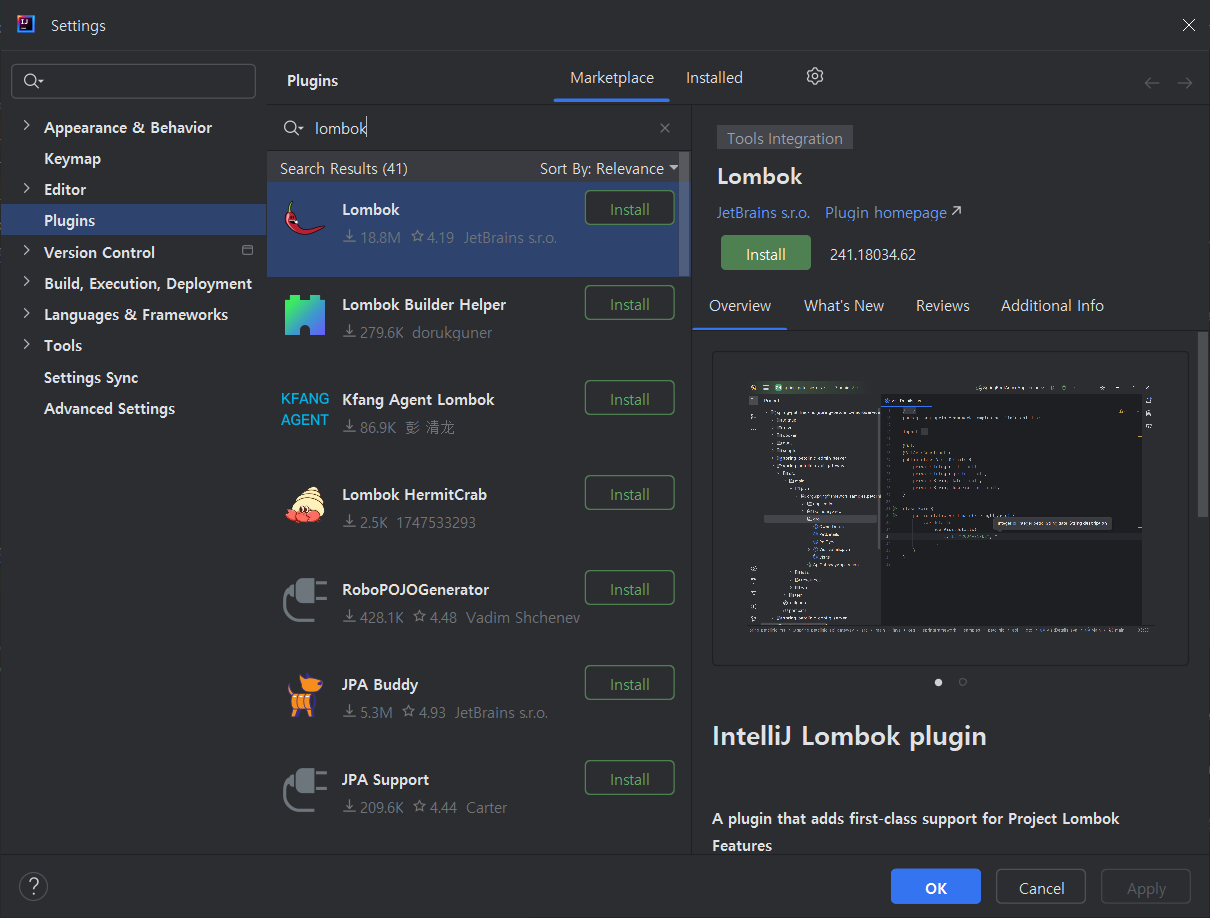1210x918 pixels.
Task: Open the Additional Info tab
Action: 1052,306
